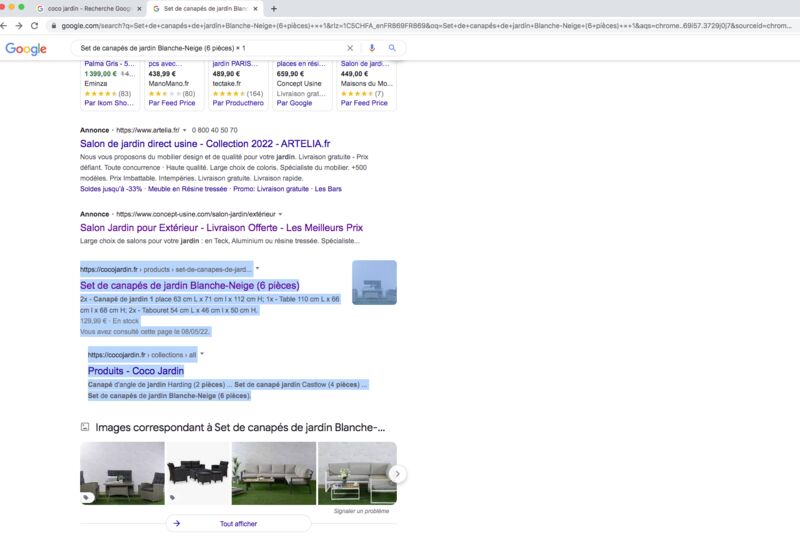Open the ManoMano.fr 438,99 € product
This screenshot has height=552, width=800.
coord(174,73)
